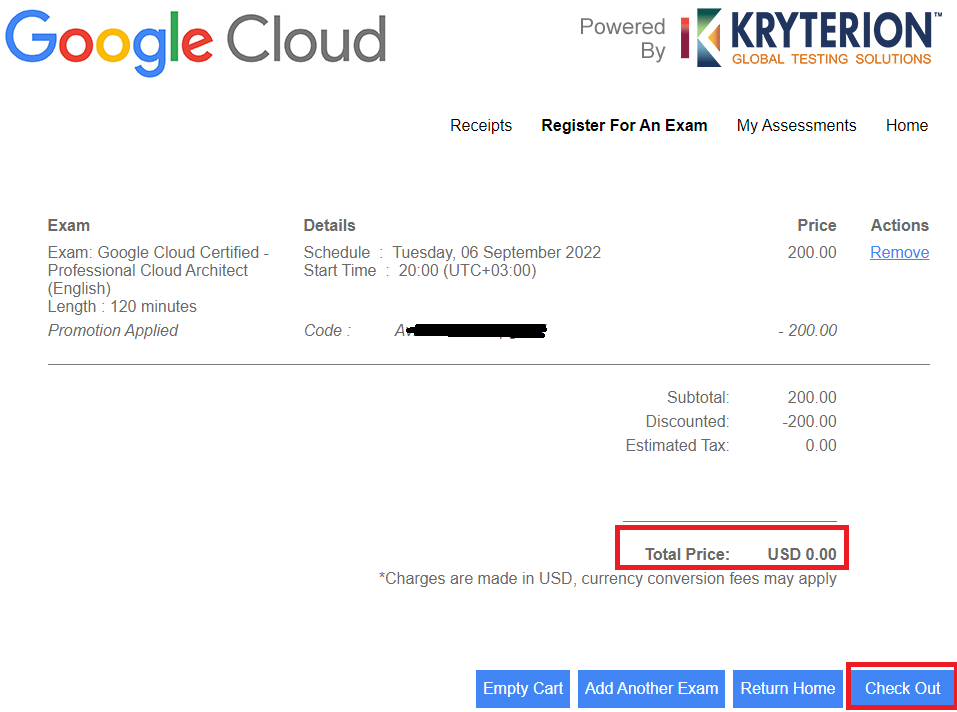Select the Total Price USD 0.00 value

point(801,554)
